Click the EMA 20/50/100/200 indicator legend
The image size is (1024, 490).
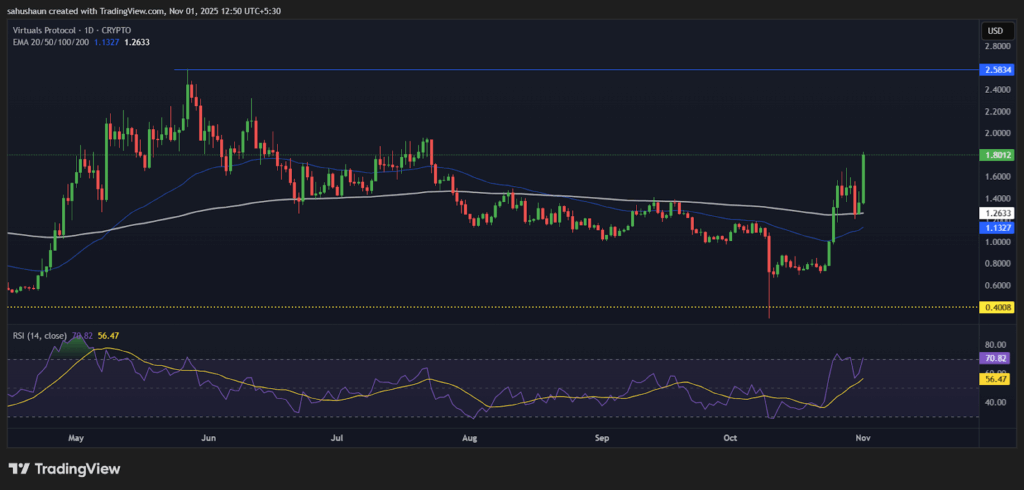pyautogui.click(x=50, y=42)
